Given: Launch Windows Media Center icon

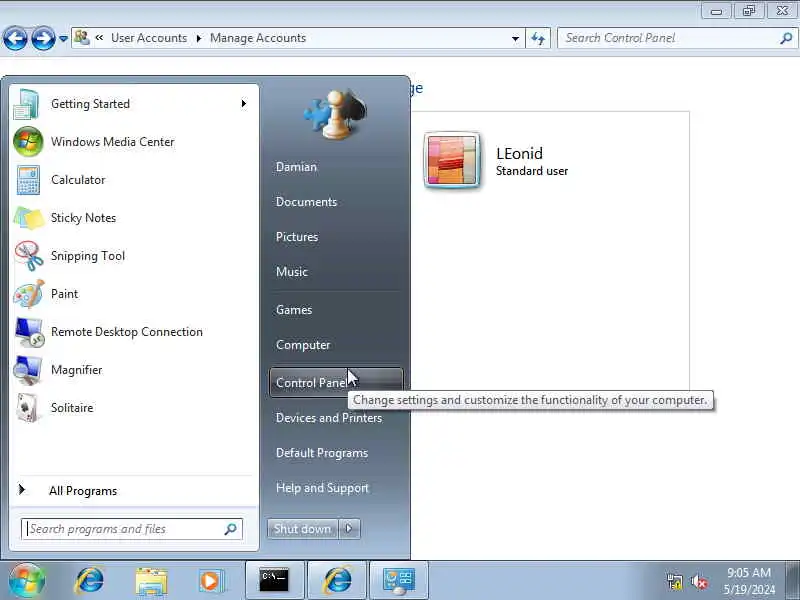Looking at the screenshot, I should [28, 142].
